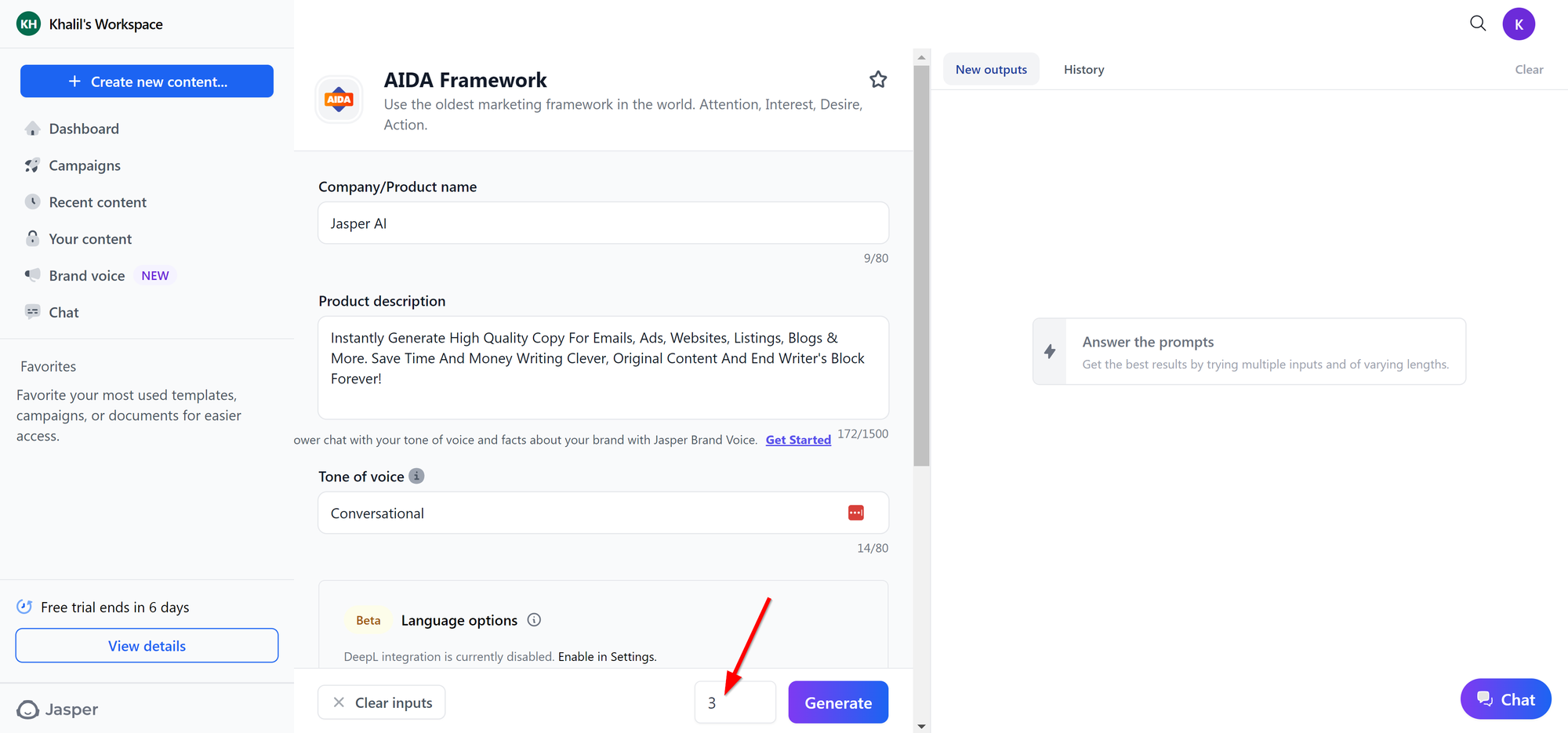Image resolution: width=1568 pixels, height=733 pixels.
Task: Open the floating Chat button
Action: [x=1505, y=699]
